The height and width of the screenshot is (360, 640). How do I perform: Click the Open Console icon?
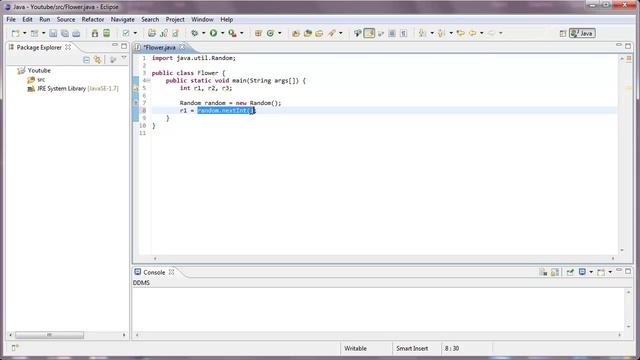click(x=601, y=272)
